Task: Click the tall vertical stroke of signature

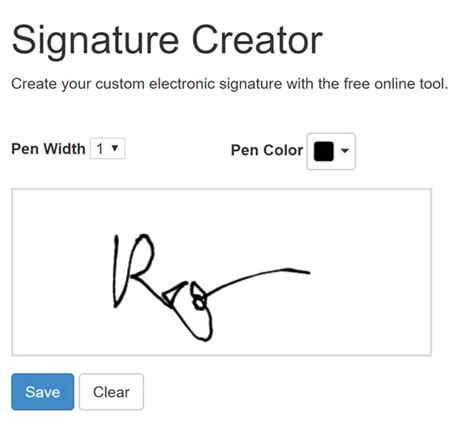Action: pos(116,271)
